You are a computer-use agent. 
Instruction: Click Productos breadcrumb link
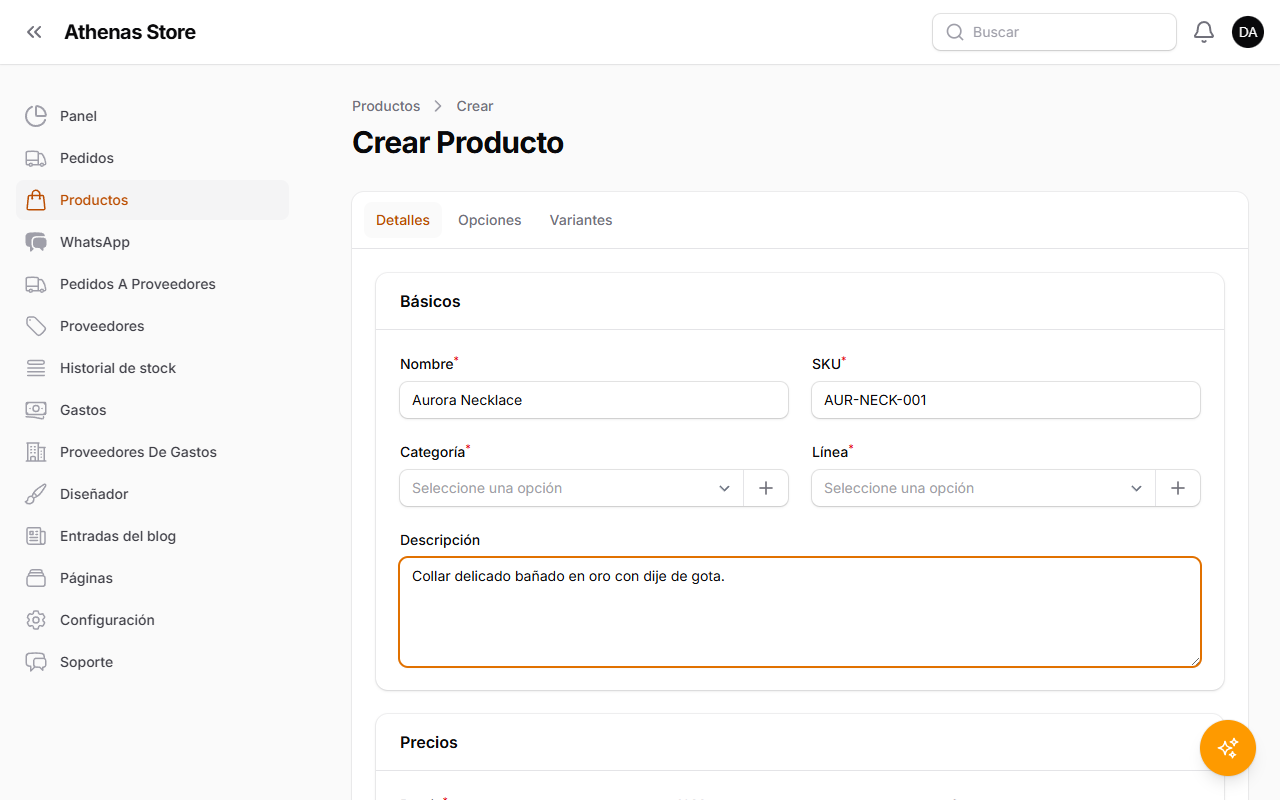(x=386, y=106)
